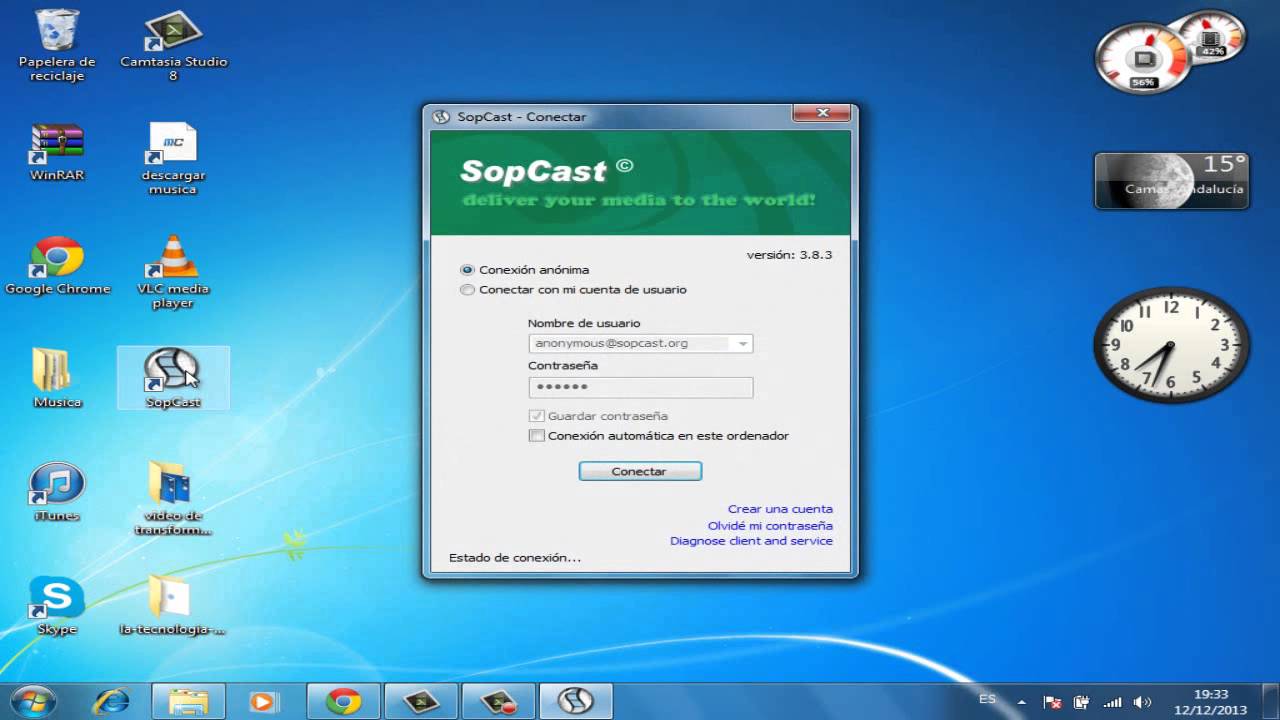Switch to the SopCast taskbar item

pos(576,702)
